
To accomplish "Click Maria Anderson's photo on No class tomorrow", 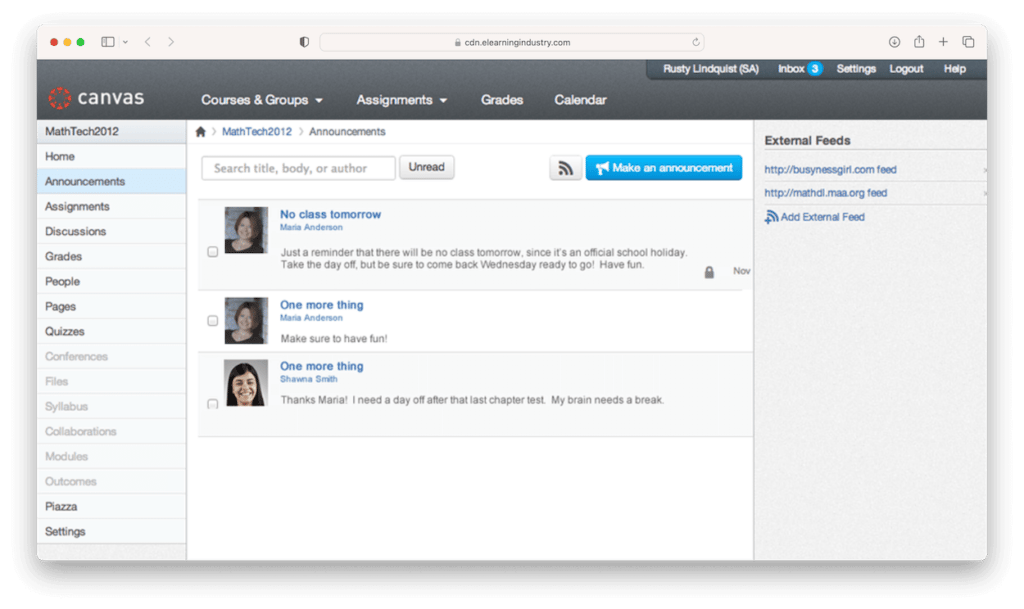I will pyautogui.click(x=246, y=230).
